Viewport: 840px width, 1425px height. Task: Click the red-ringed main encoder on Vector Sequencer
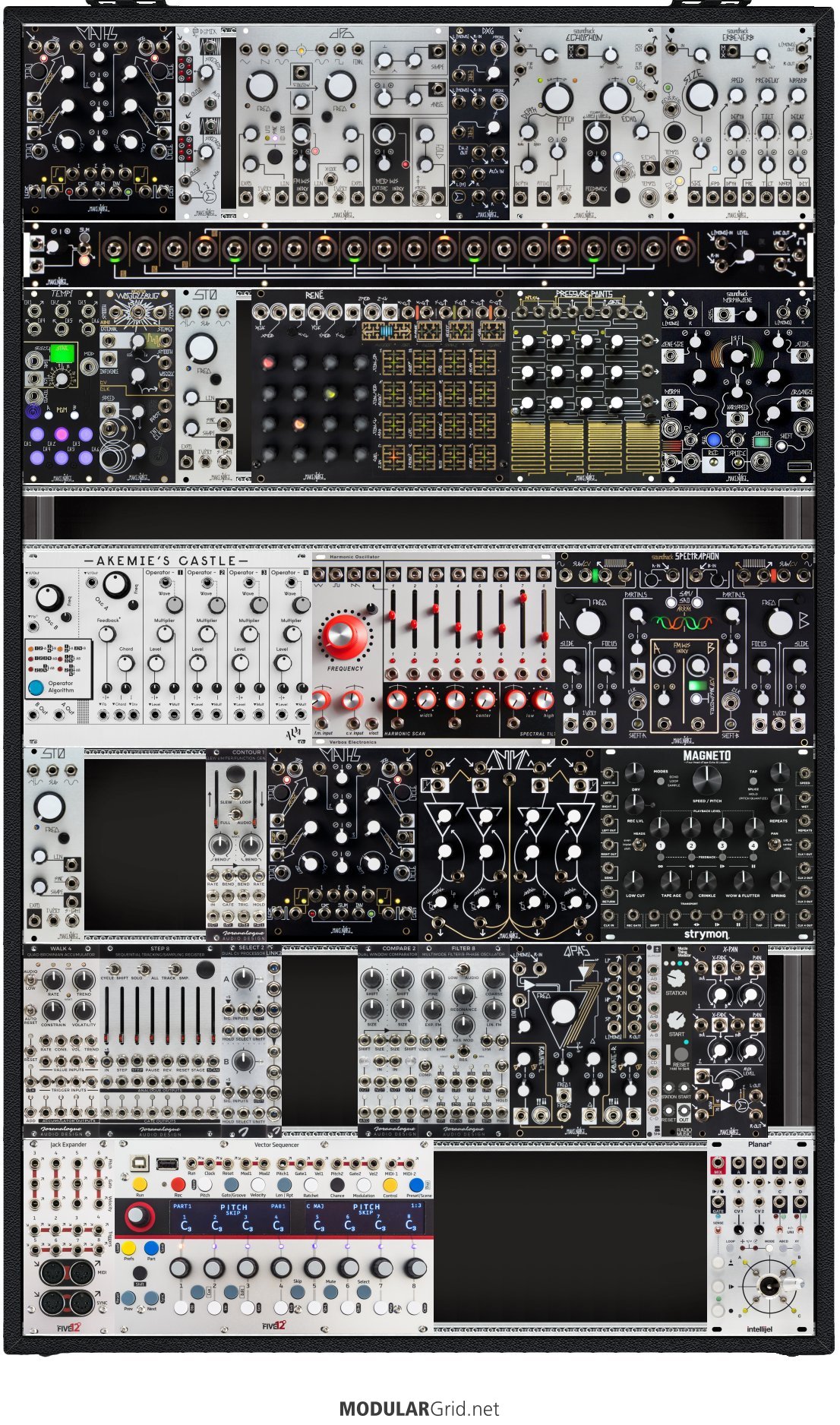click(x=138, y=1216)
